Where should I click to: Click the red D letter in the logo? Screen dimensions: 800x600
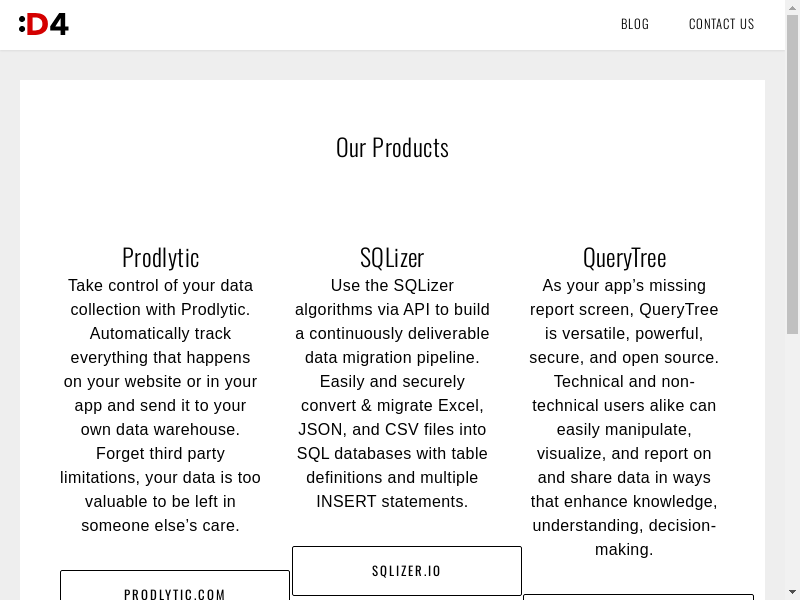pyautogui.click(x=37, y=24)
